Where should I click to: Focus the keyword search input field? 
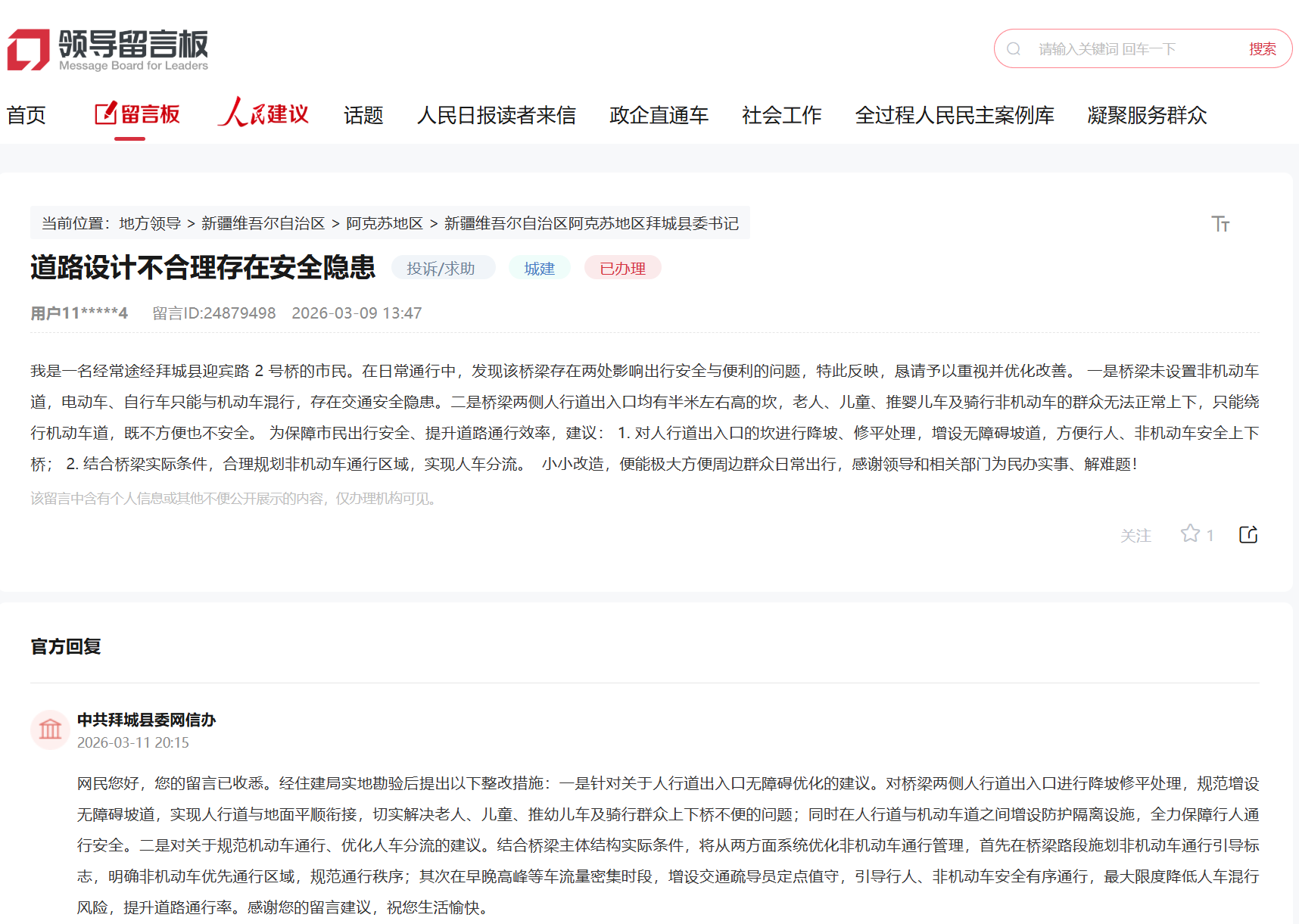(1128, 49)
